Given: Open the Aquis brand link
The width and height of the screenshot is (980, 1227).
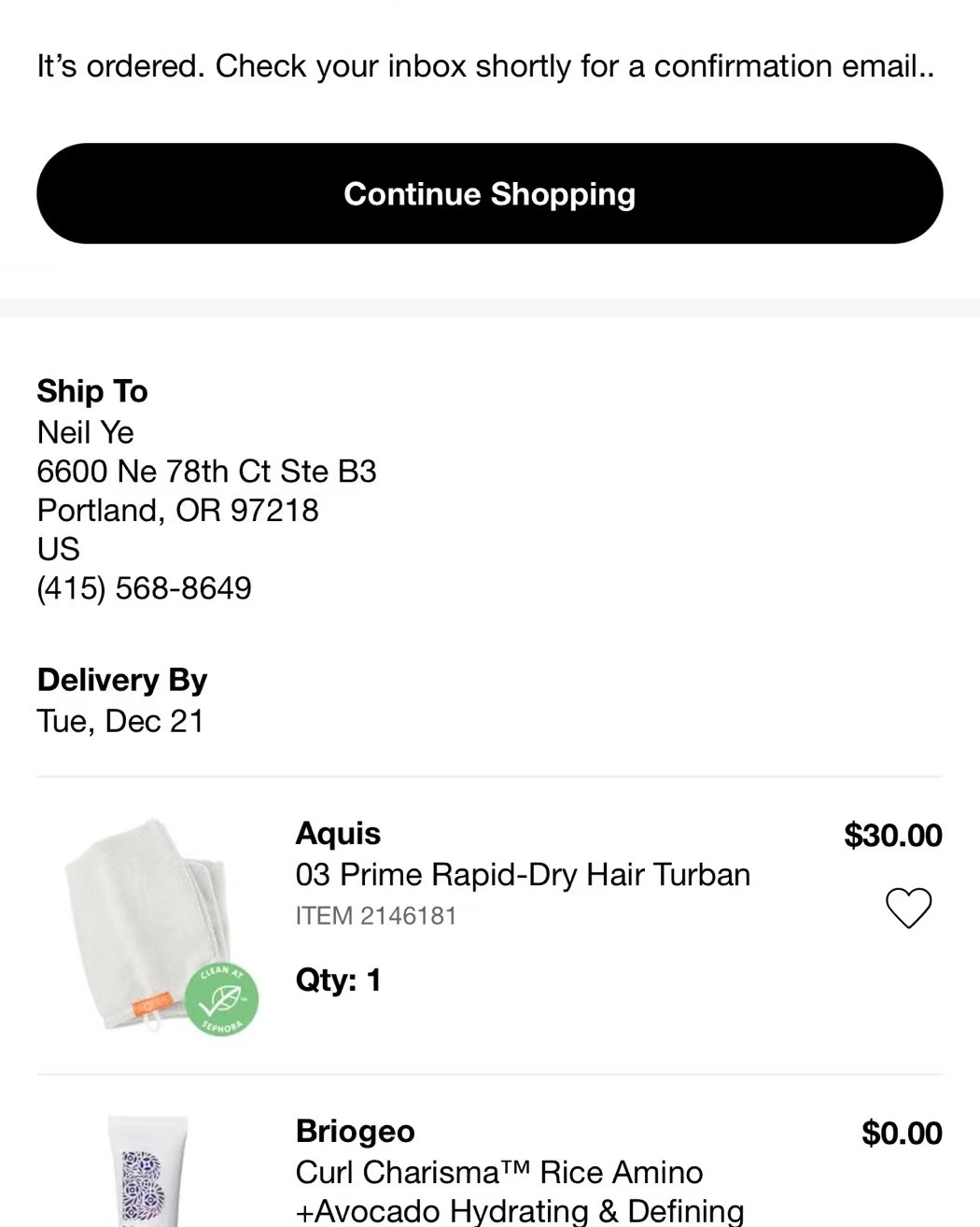Looking at the screenshot, I should pos(338,833).
